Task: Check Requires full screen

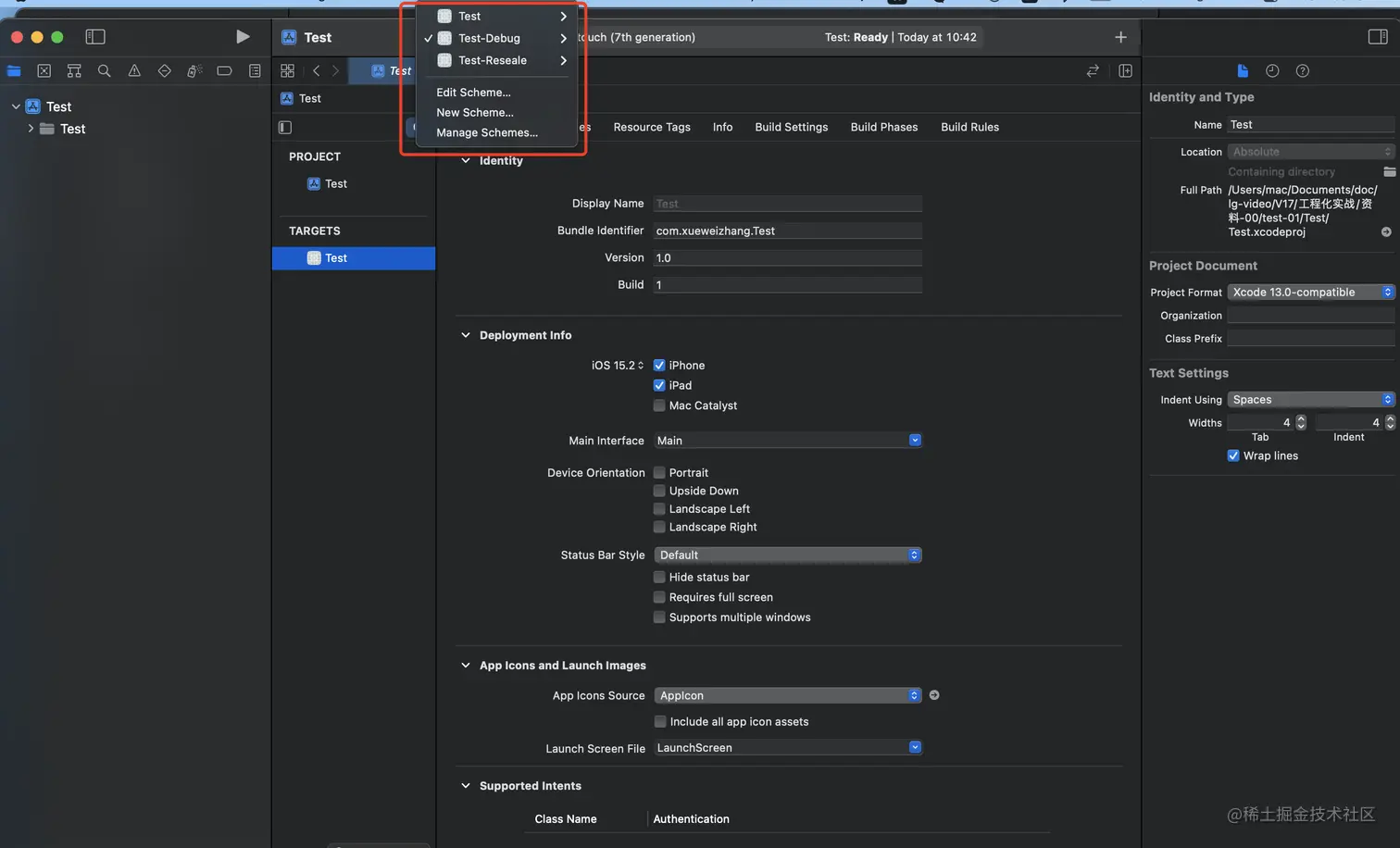Action: coord(659,597)
